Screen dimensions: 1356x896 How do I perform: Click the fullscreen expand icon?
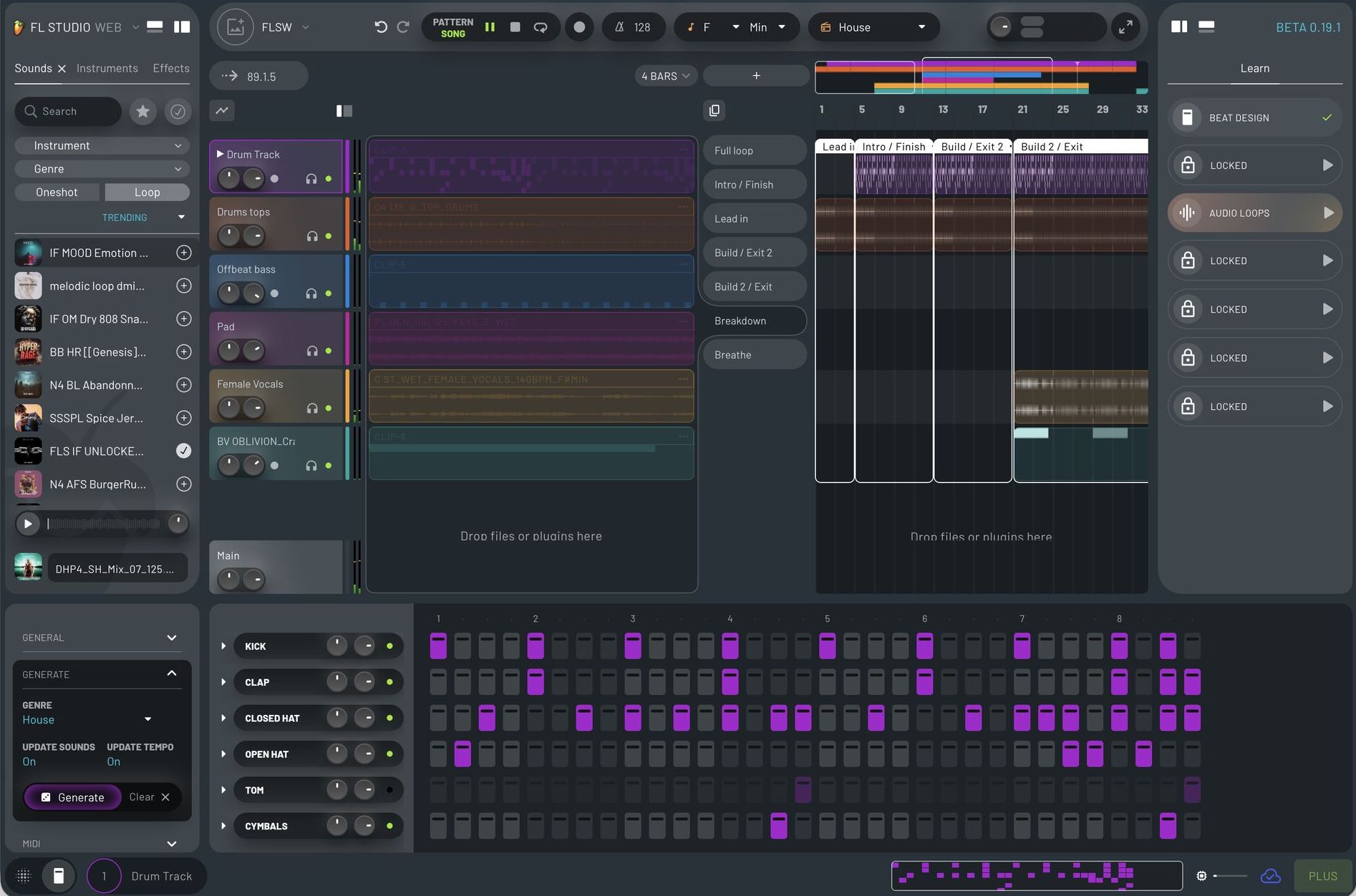1125,27
